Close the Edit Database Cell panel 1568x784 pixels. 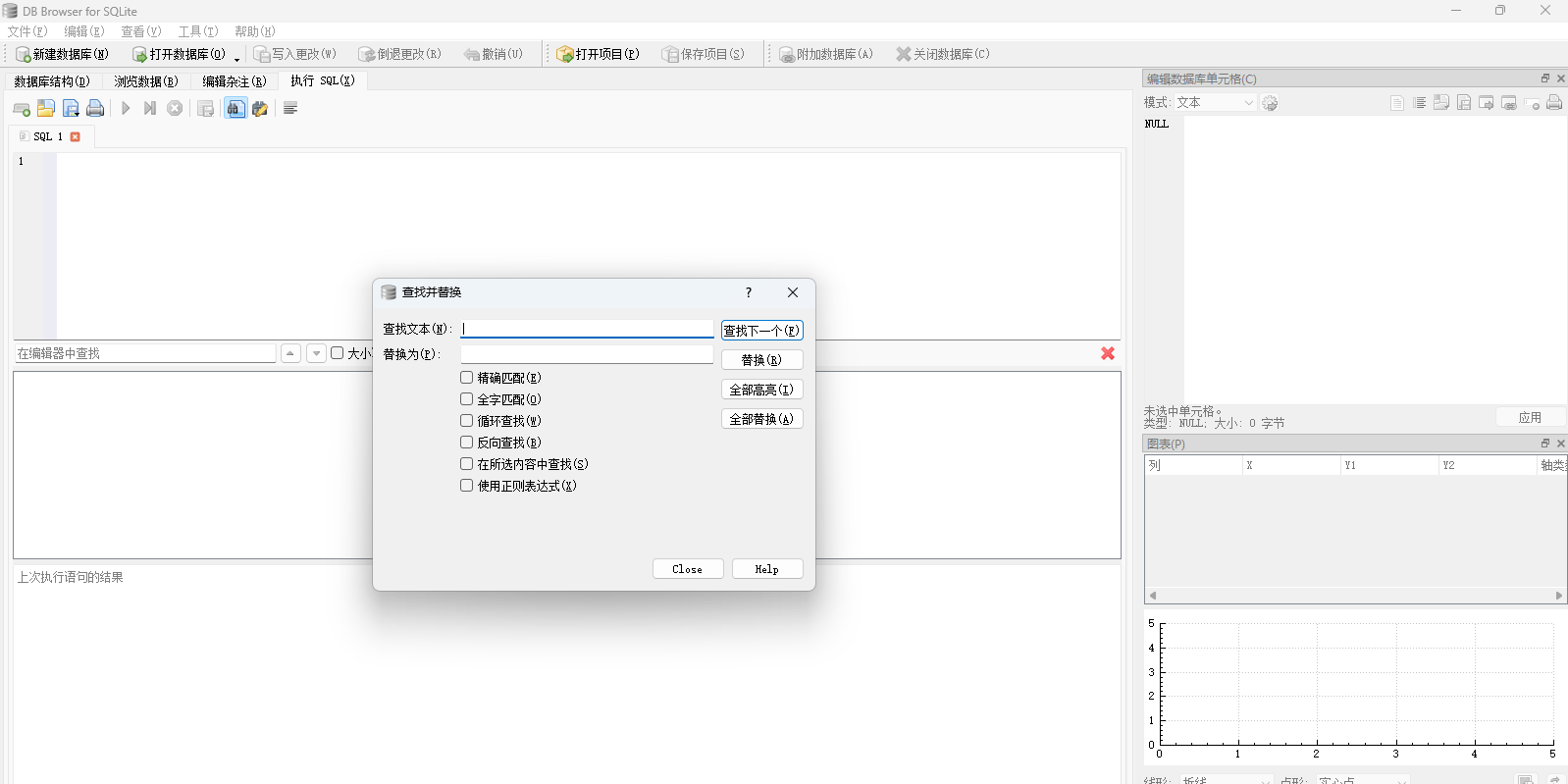(x=1561, y=78)
